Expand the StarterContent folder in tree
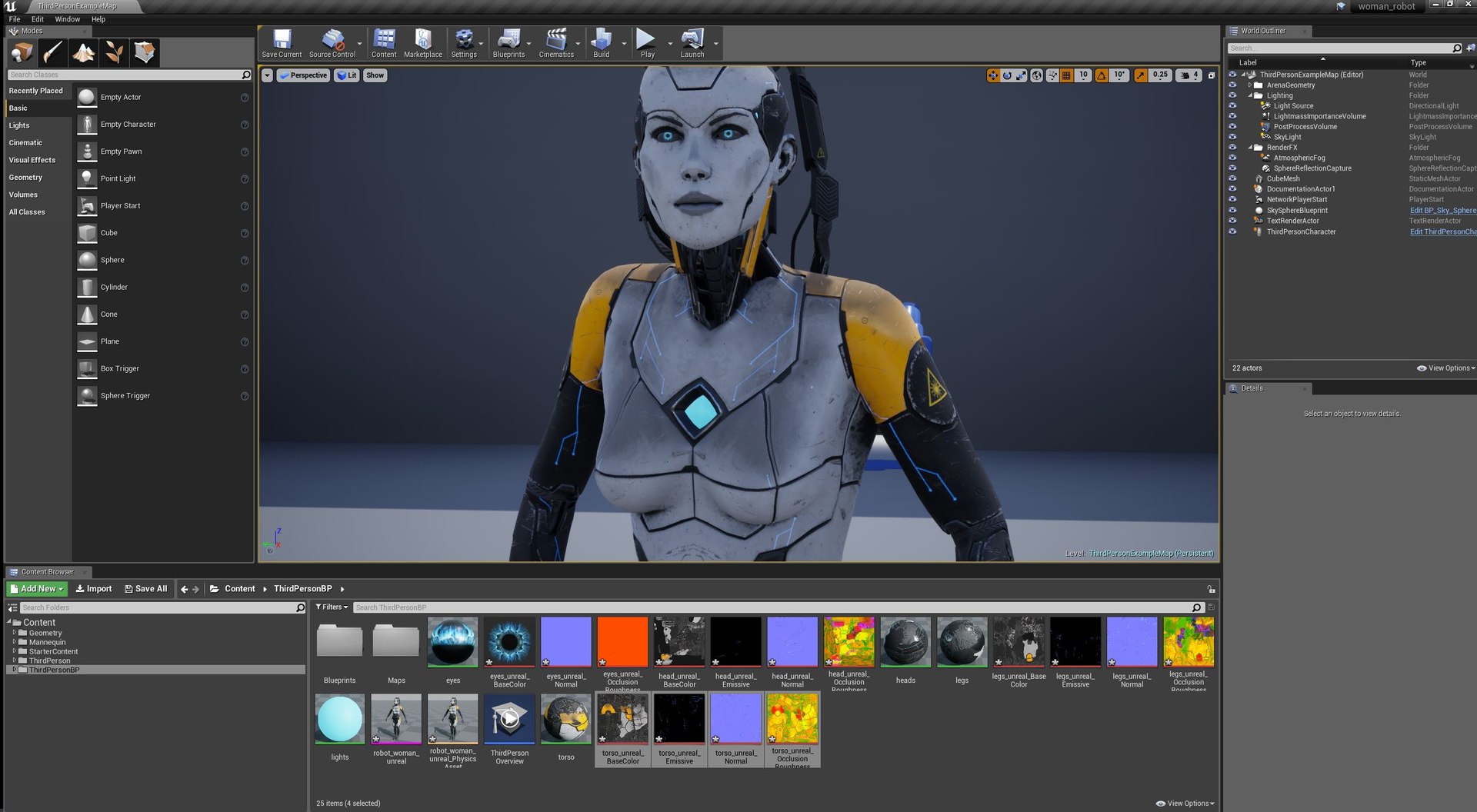 14,651
